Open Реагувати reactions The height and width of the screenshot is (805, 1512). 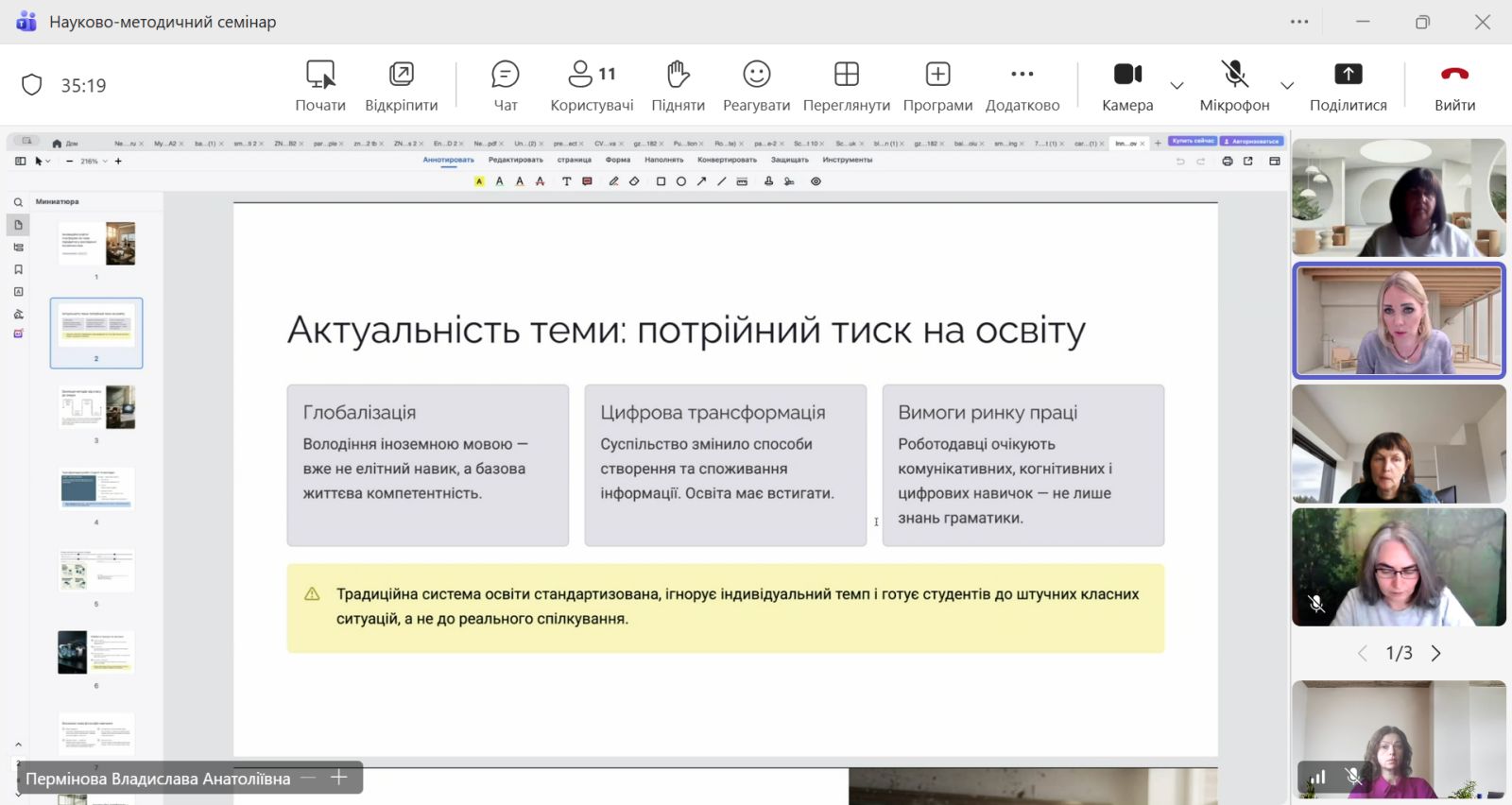[x=756, y=86]
